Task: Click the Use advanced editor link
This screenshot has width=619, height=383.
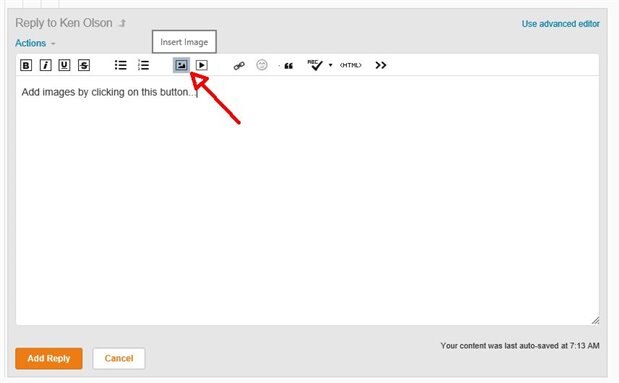Action: tap(561, 24)
